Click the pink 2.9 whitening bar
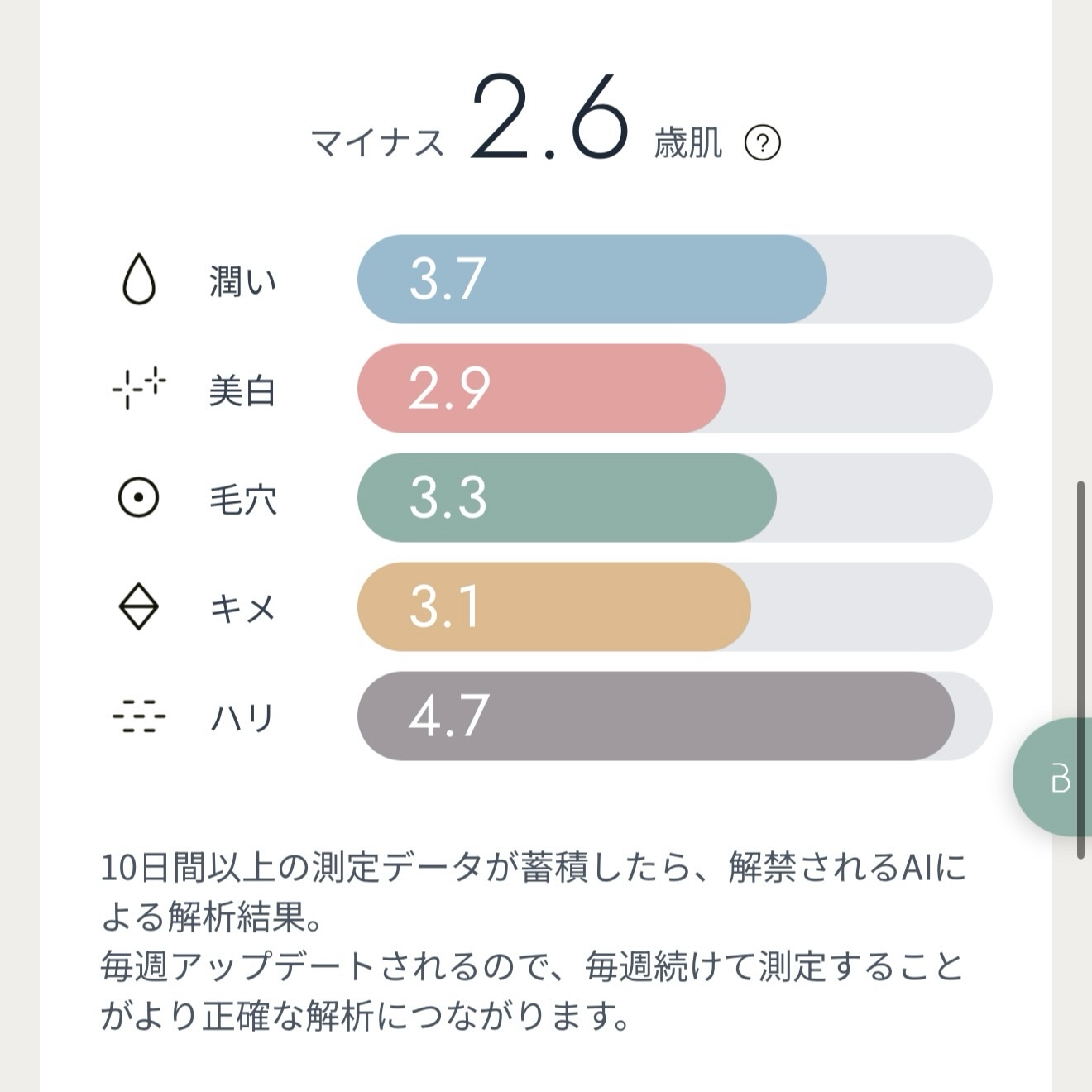Image resolution: width=1092 pixels, height=1092 pixels. click(541, 389)
